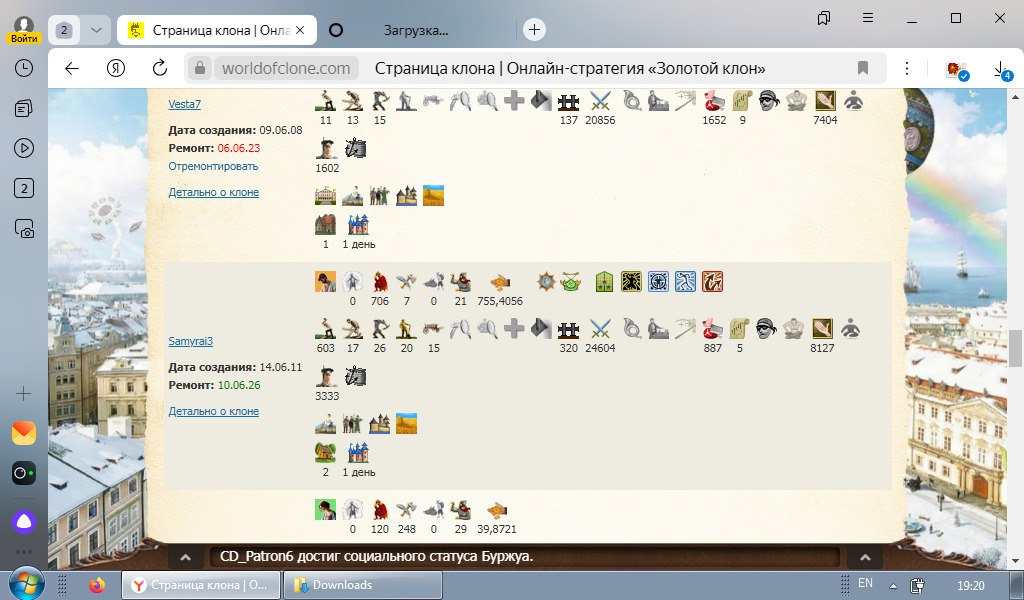Open the downloads arrow in browser toolbar
This screenshot has height=600, width=1024.
(999, 68)
